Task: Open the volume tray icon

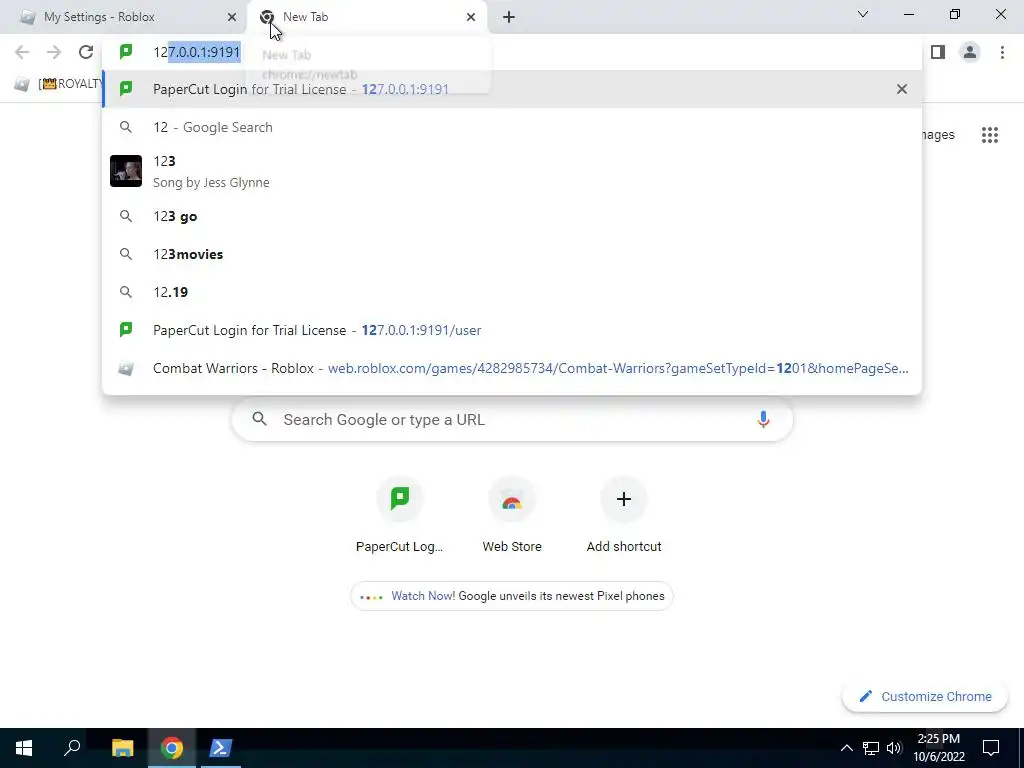Action: [894, 748]
